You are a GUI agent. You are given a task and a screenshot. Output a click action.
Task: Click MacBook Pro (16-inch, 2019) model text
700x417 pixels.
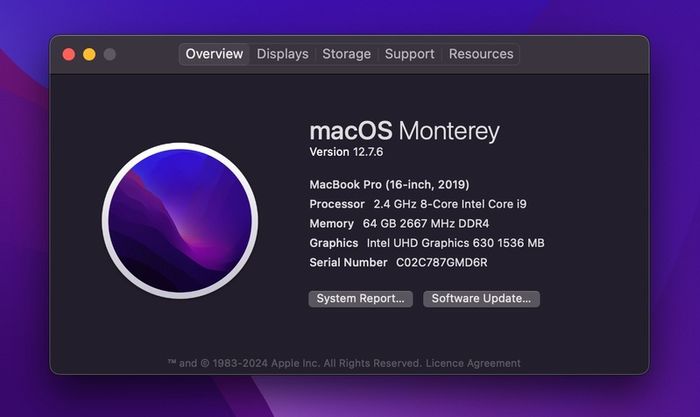389,184
